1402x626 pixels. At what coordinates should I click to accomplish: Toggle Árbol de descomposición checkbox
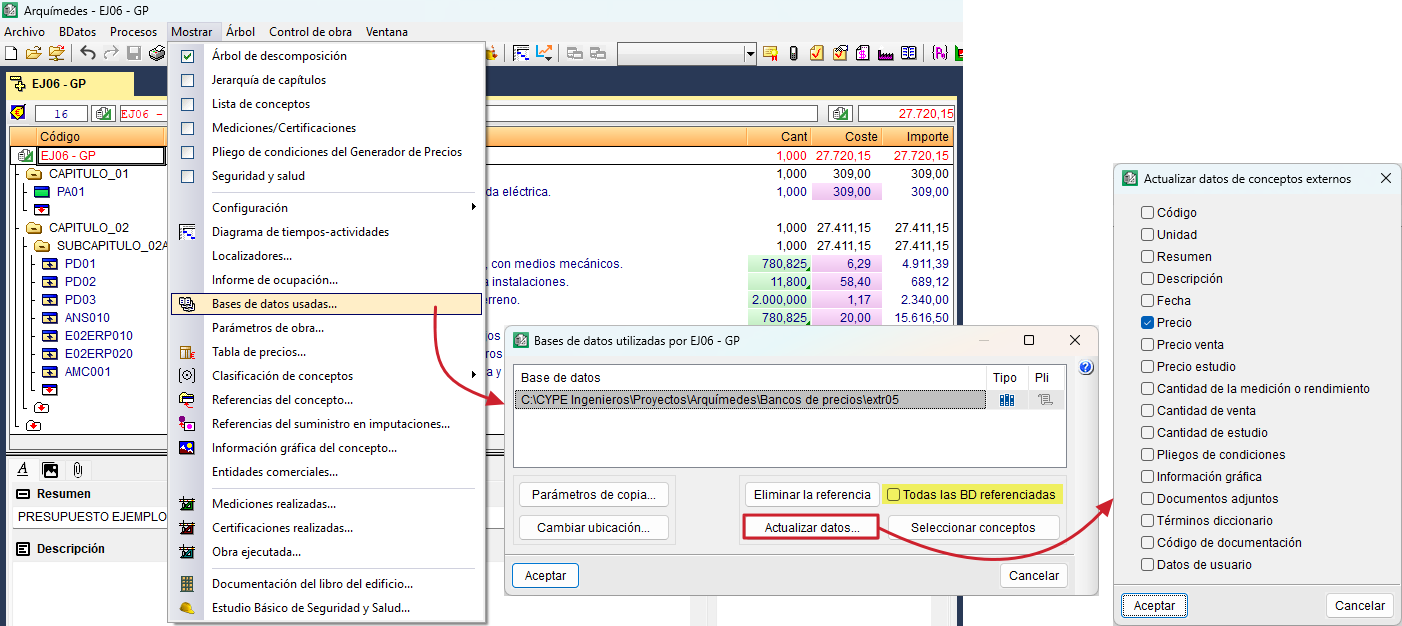187,57
